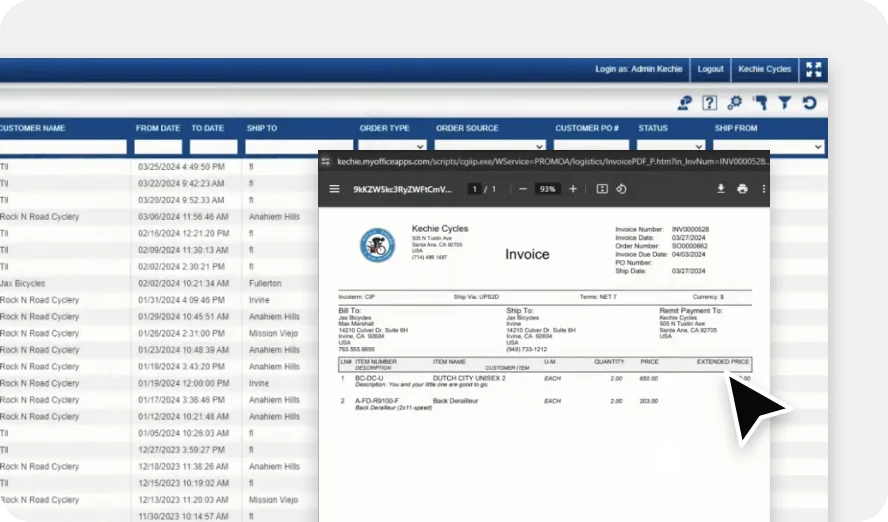Select the row dated 01/19/2024 12:00:00 PM
The width and height of the screenshot is (888, 522).
pyautogui.click(x=159, y=383)
